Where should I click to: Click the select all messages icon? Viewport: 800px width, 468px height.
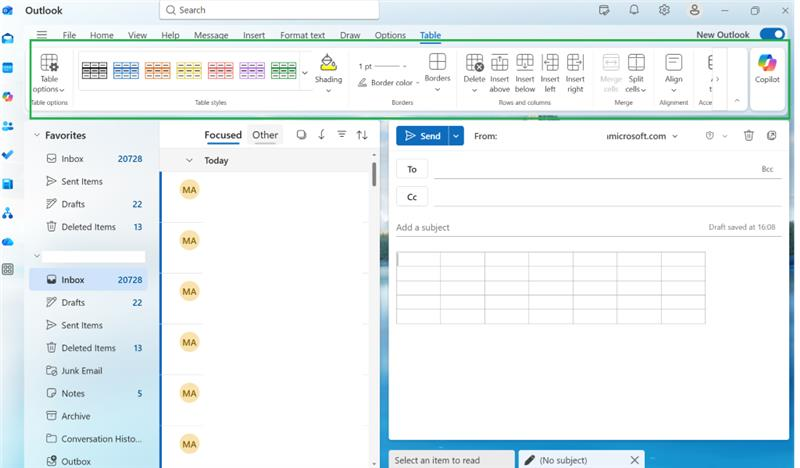click(x=302, y=135)
